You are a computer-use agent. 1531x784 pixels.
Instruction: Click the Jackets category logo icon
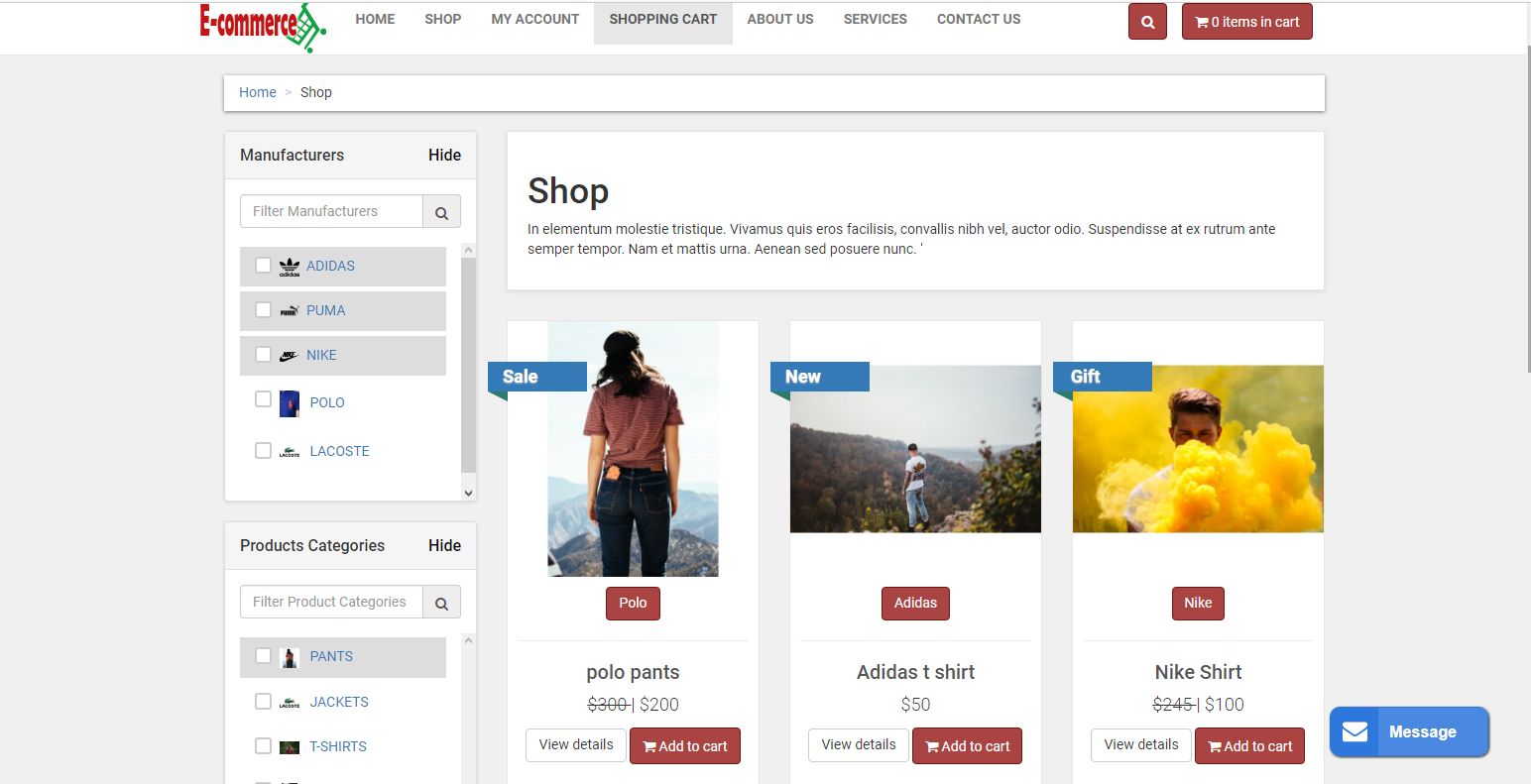(290, 703)
